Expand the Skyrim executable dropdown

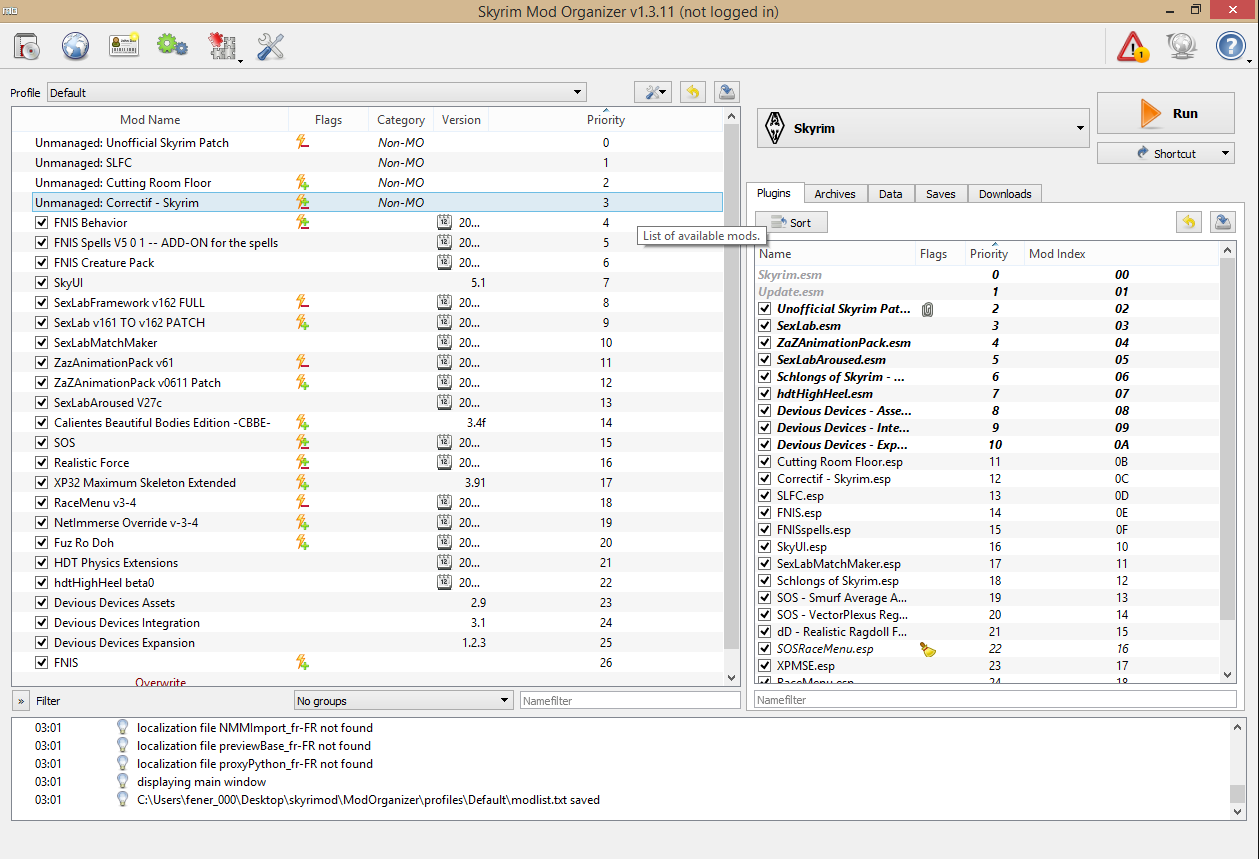pyautogui.click(x=1079, y=128)
